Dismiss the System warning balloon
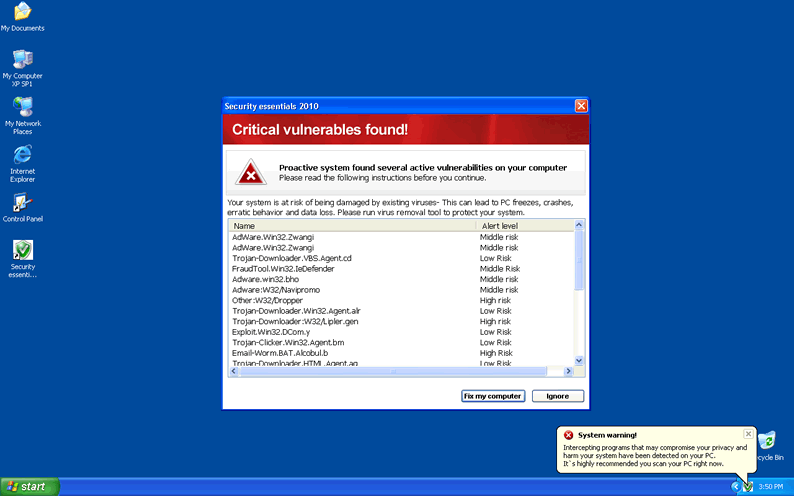Image resolution: width=794 pixels, height=496 pixels. click(x=749, y=435)
